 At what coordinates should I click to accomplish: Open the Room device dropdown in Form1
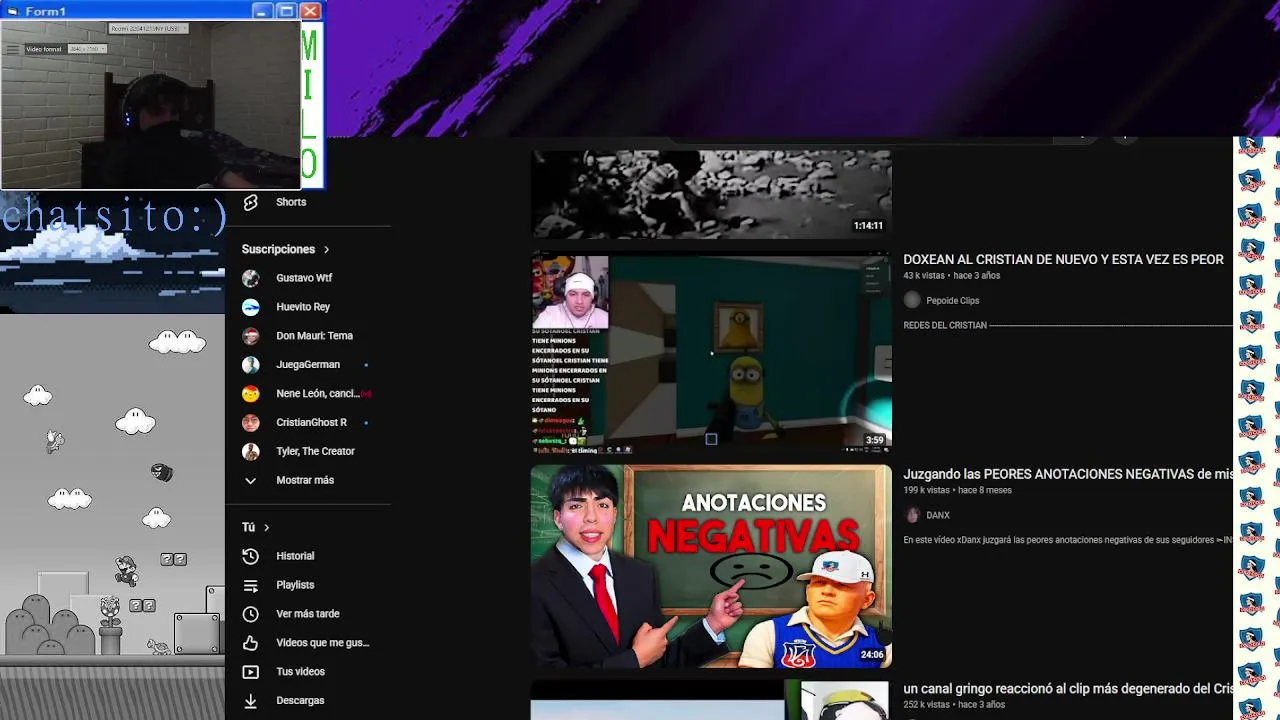(x=148, y=29)
